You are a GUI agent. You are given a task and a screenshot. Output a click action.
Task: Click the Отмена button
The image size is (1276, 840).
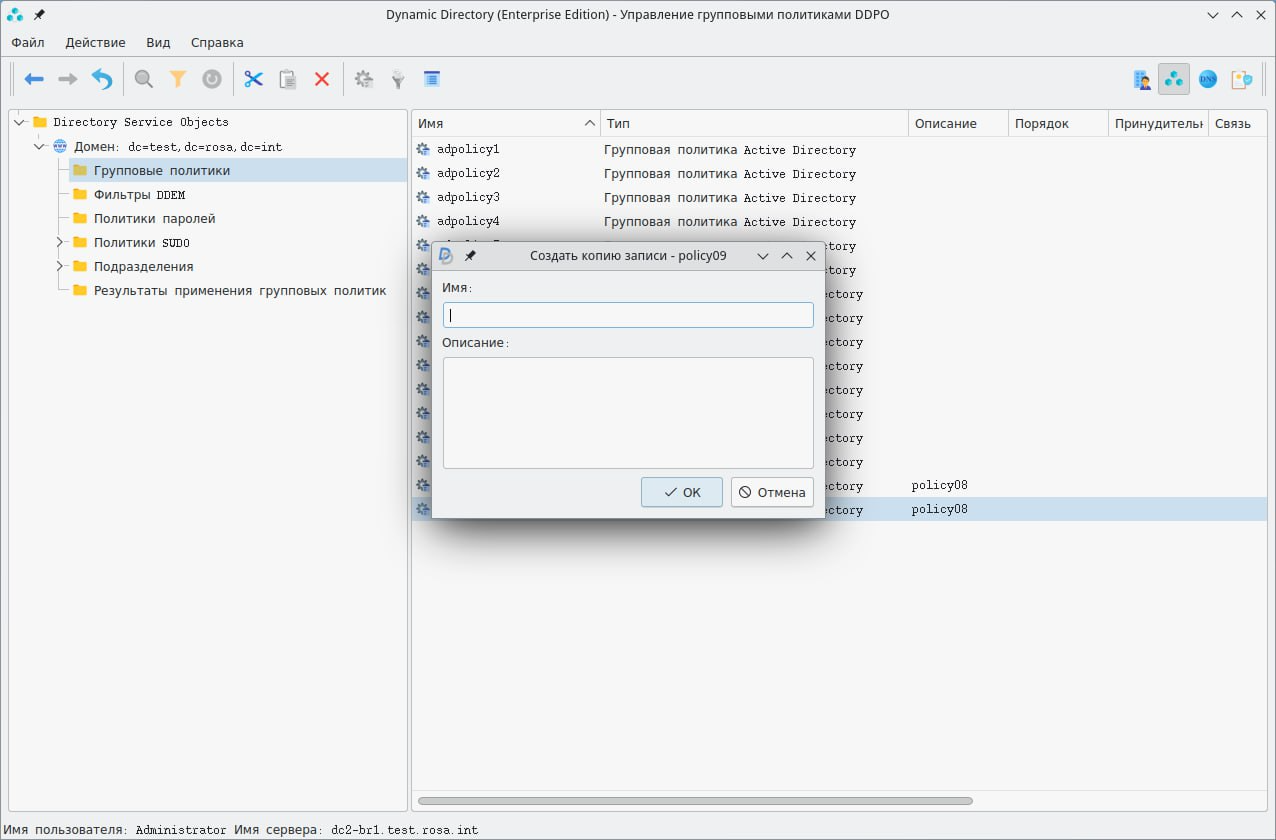click(x=772, y=492)
